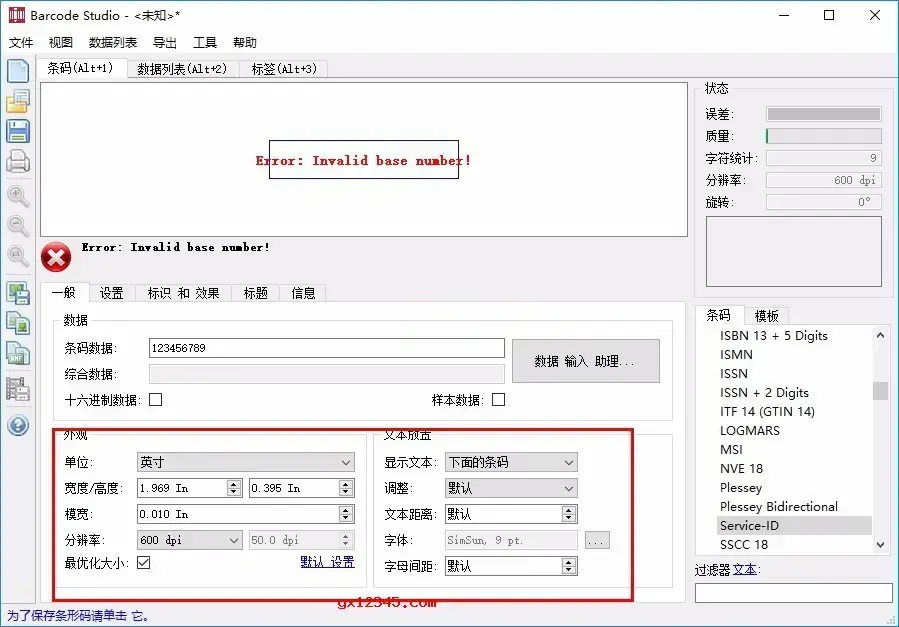The height and width of the screenshot is (627, 899).
Task: Open the 导出 menu
Action: (x=165, y=42)
